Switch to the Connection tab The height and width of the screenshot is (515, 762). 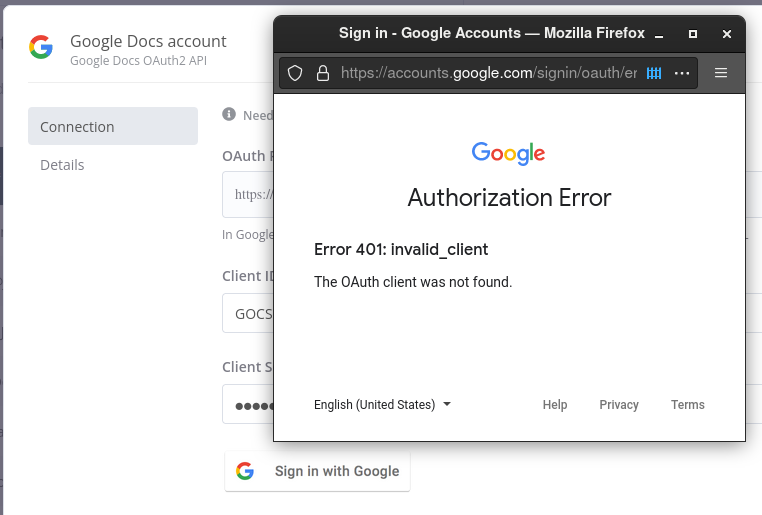click(112, 127)
